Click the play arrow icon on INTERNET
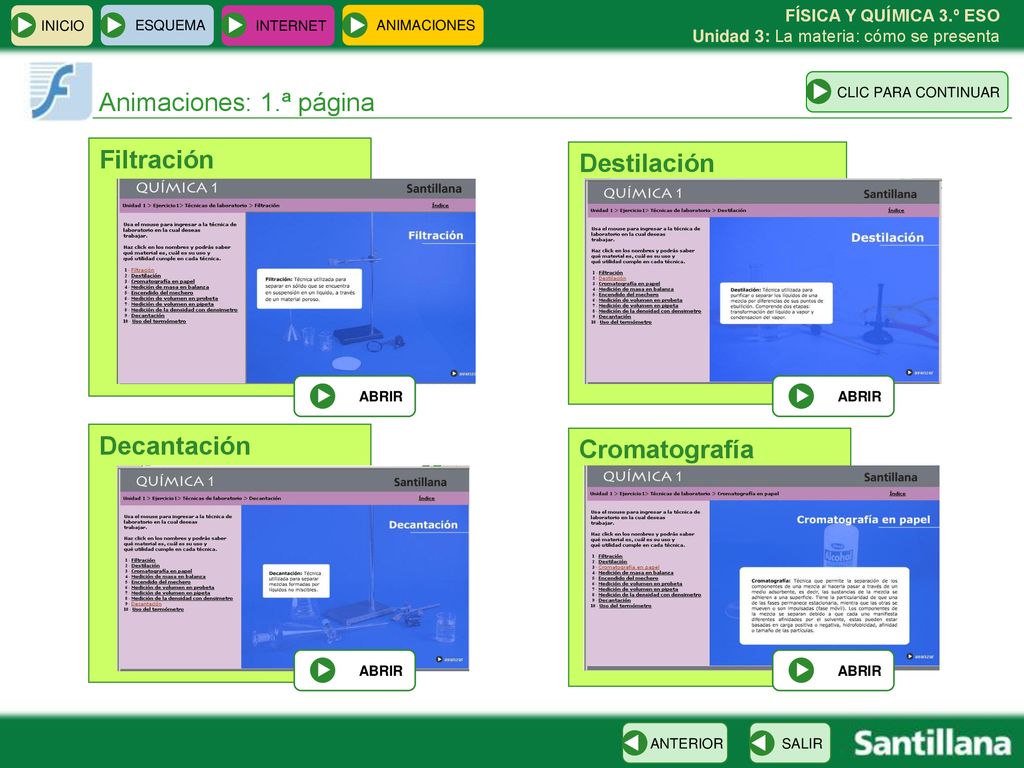This screenshot has width=1024, height=768. [x=234, y=25]
